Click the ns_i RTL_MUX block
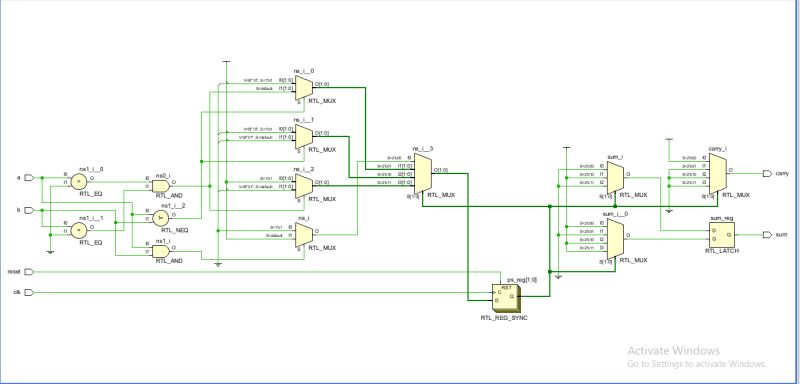The height and width of the screenshot is (384, 800). pos(304,235)
